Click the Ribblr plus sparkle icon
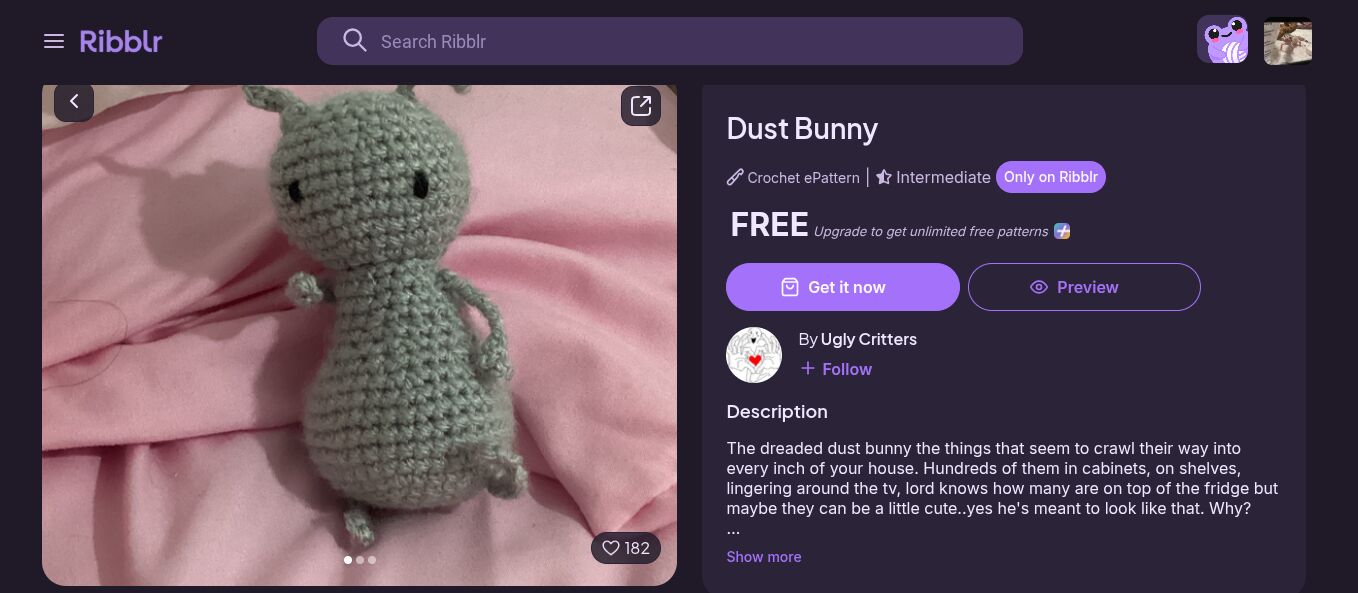This screenshot has height=593, width=1358. [x=1062, y=231]
